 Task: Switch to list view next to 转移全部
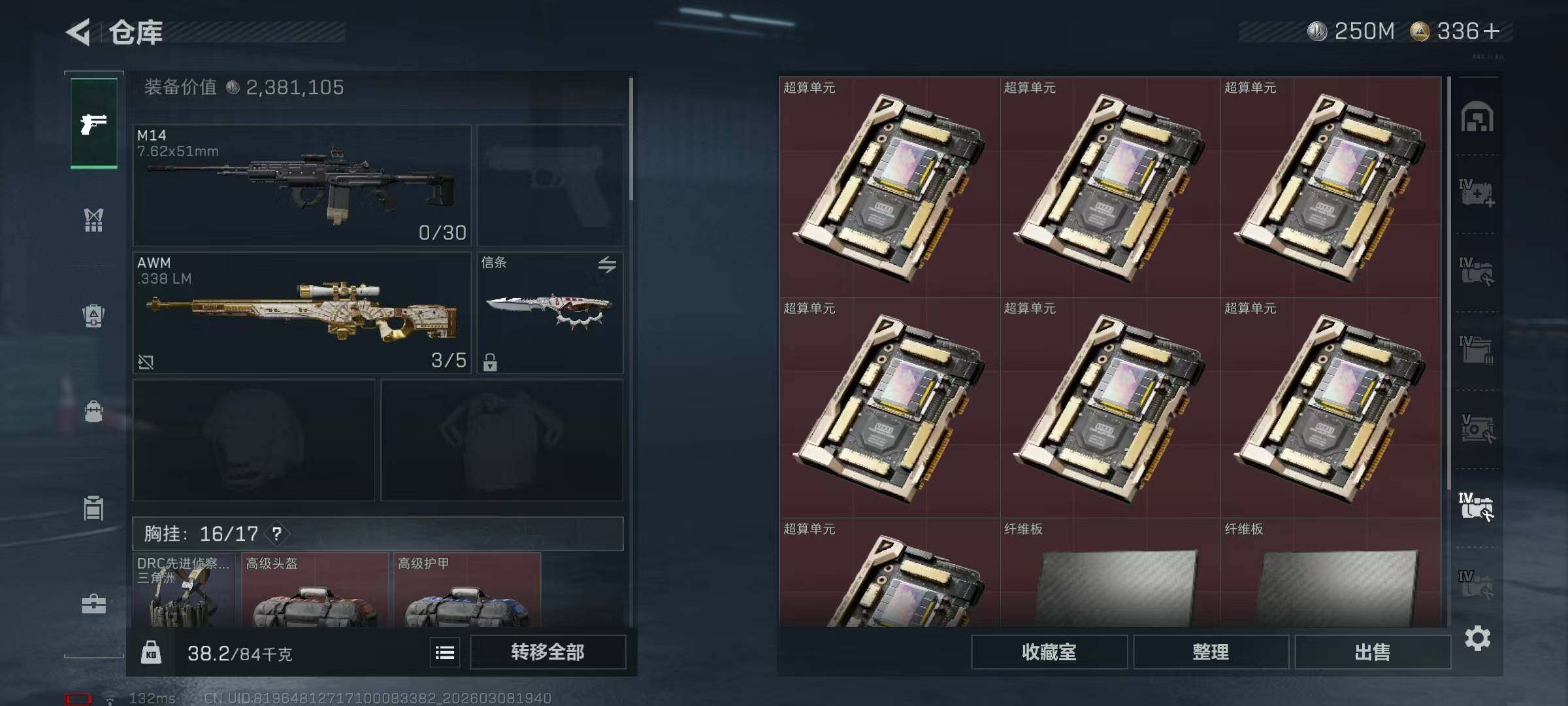coord(445,652)
